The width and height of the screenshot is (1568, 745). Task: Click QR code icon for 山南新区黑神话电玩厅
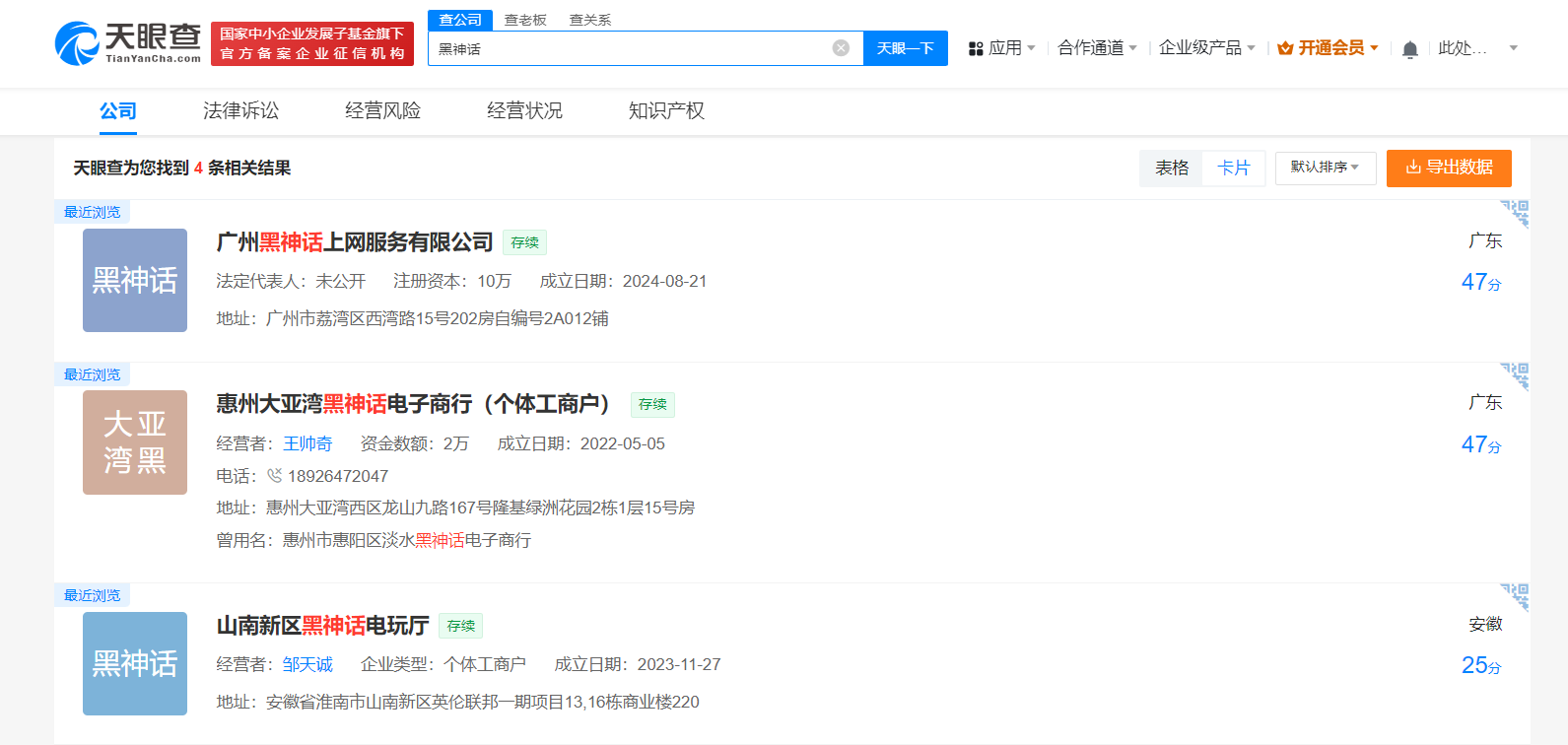pyautogui.click(x=1515, y=597)
